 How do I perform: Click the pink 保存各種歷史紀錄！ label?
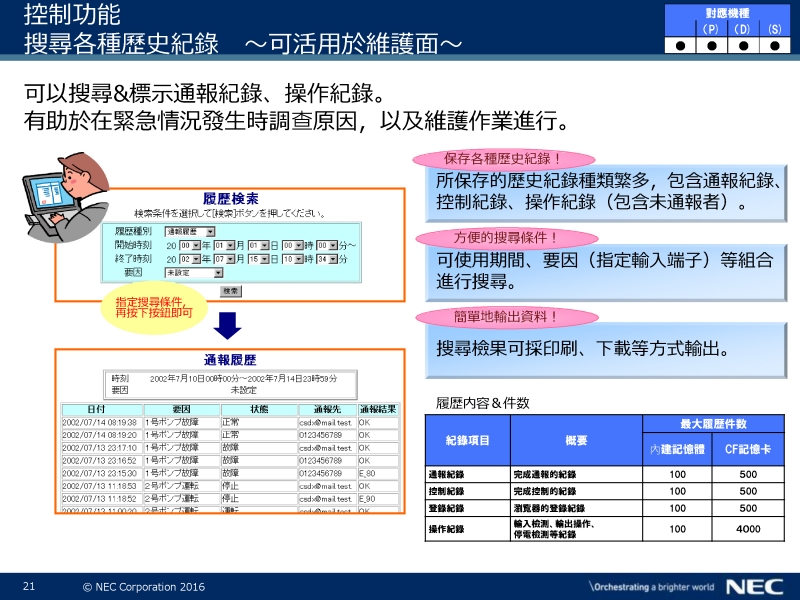[x=504, y=159]
